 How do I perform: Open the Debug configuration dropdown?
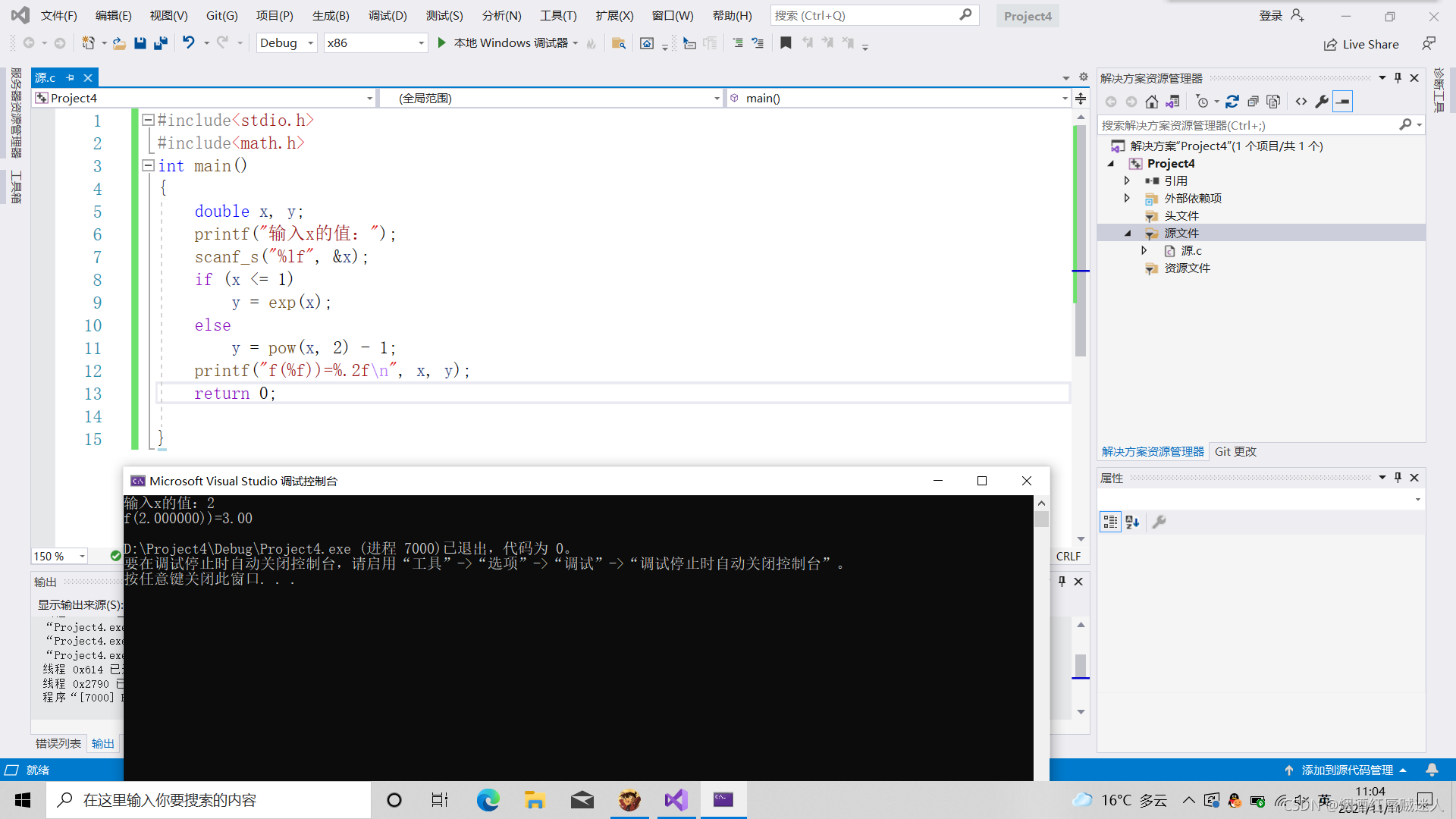click(287, 43)
